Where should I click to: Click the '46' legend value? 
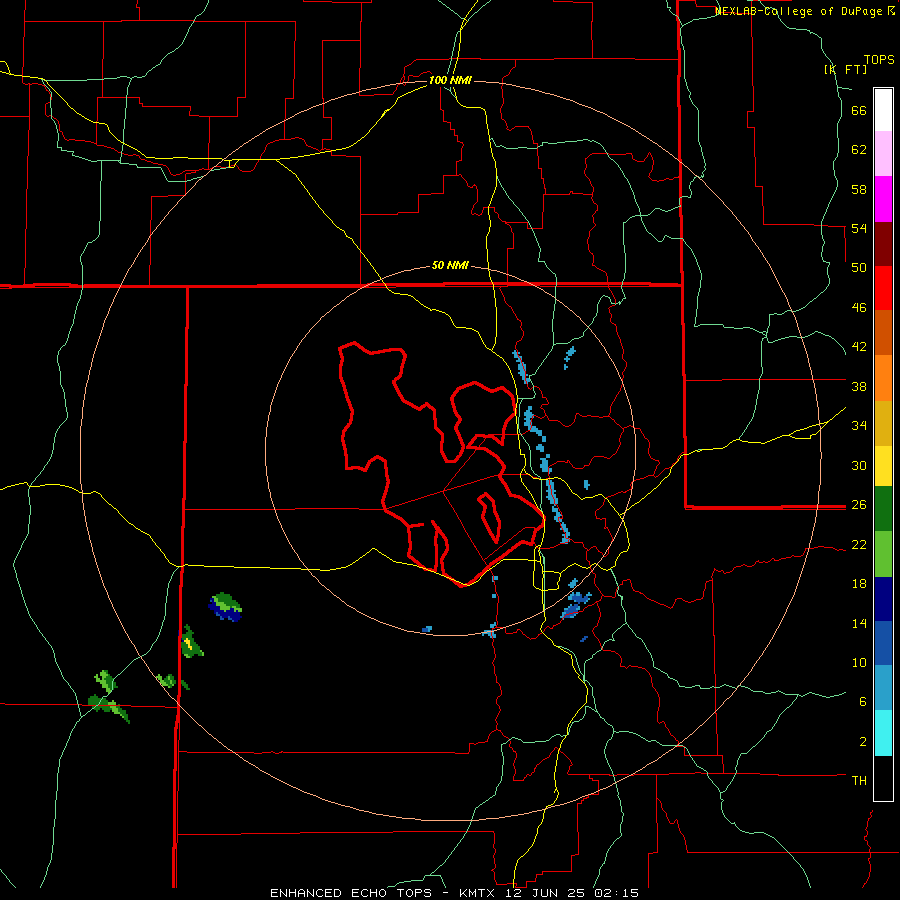point(859,308)
